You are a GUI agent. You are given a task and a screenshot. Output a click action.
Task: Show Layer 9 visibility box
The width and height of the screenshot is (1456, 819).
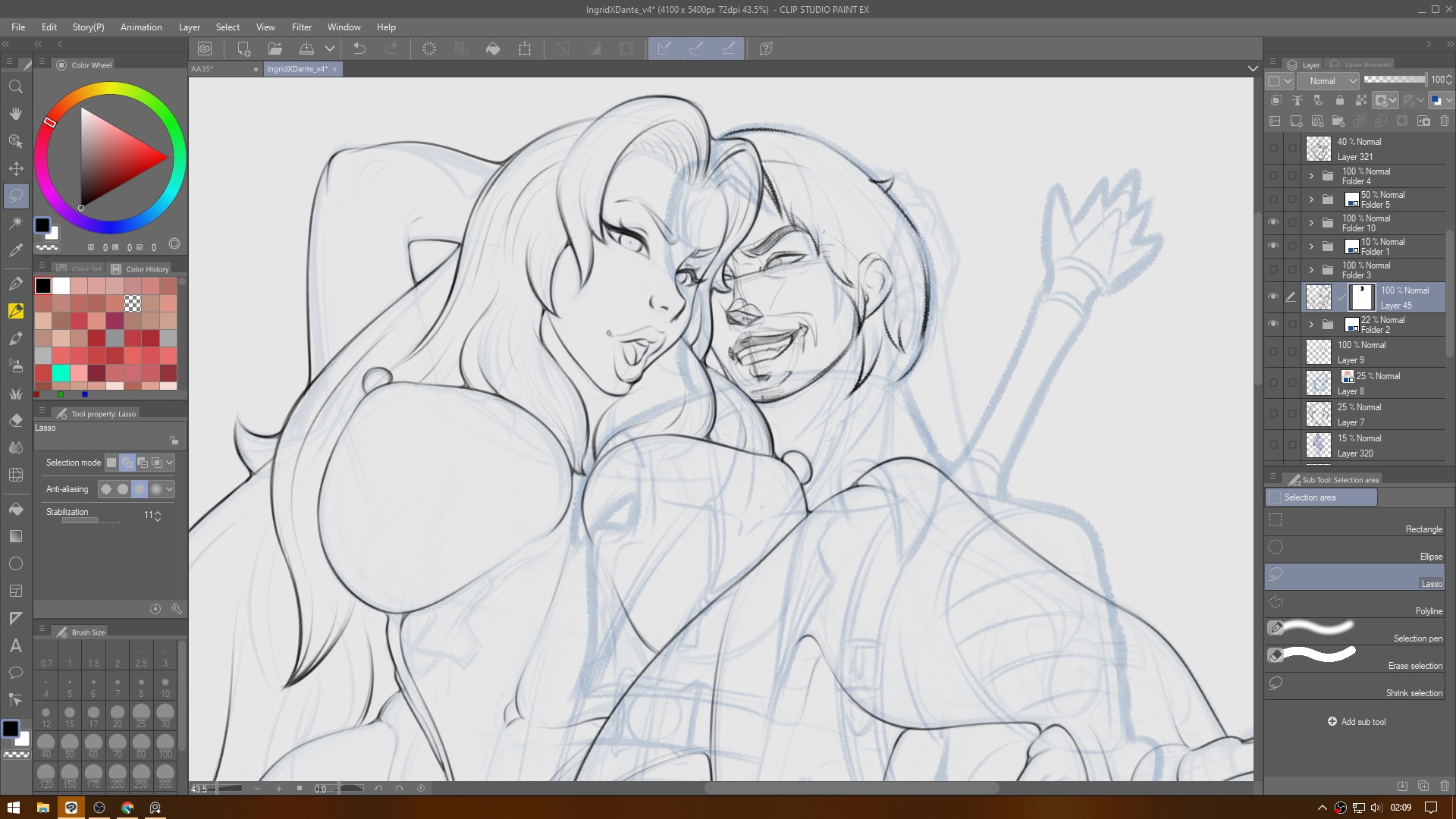(x=1273, y=353)
